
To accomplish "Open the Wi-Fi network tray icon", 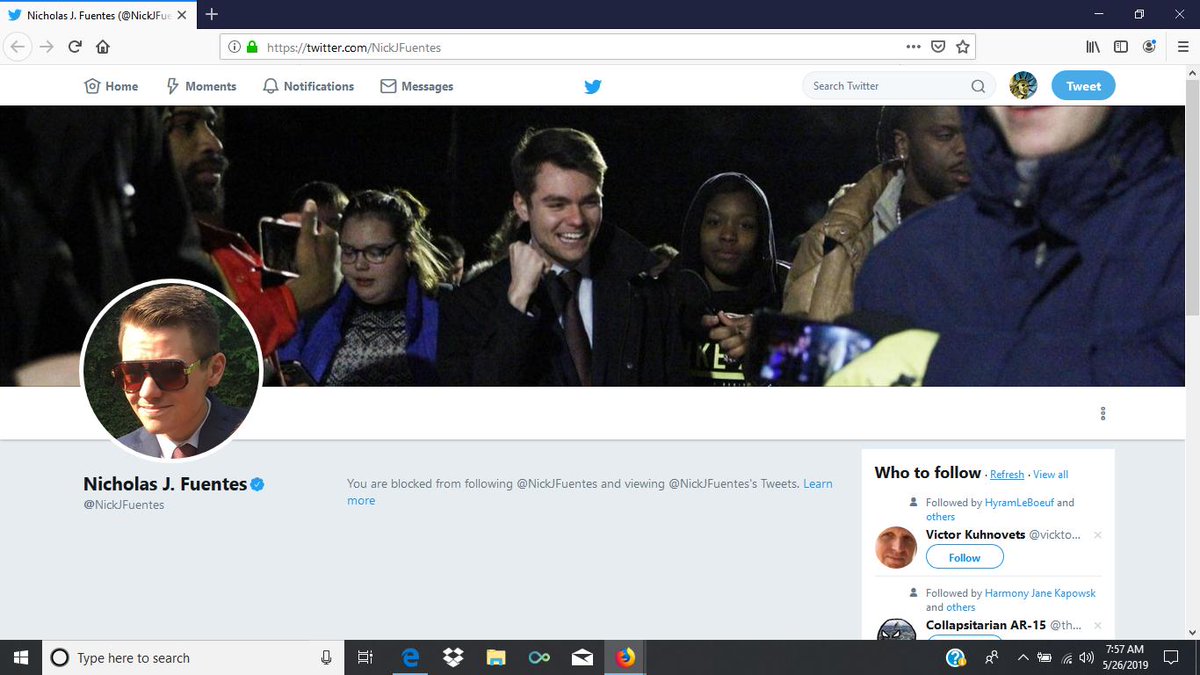I will (1067, 657).
